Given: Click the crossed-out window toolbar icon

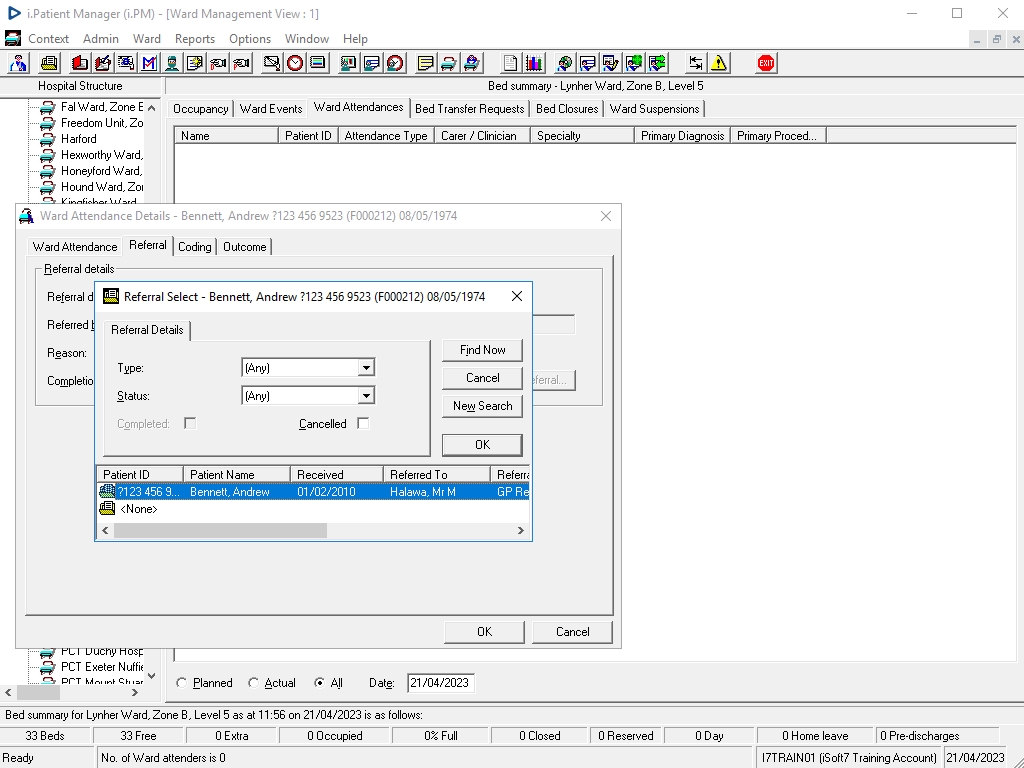Looking at the screenshot, I should (272, 63).
